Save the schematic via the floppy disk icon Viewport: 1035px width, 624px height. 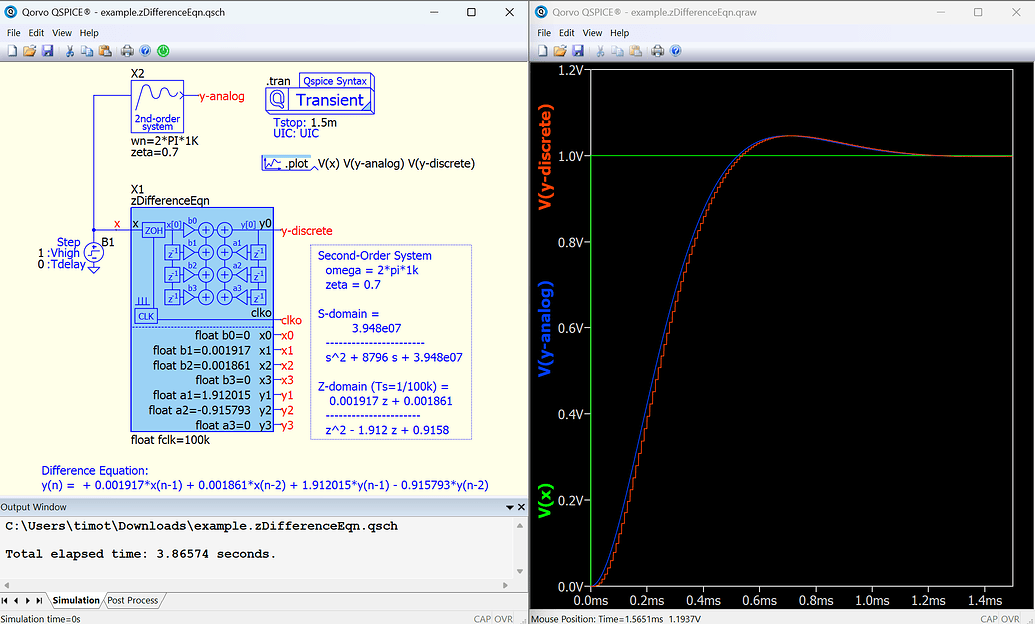47,50
